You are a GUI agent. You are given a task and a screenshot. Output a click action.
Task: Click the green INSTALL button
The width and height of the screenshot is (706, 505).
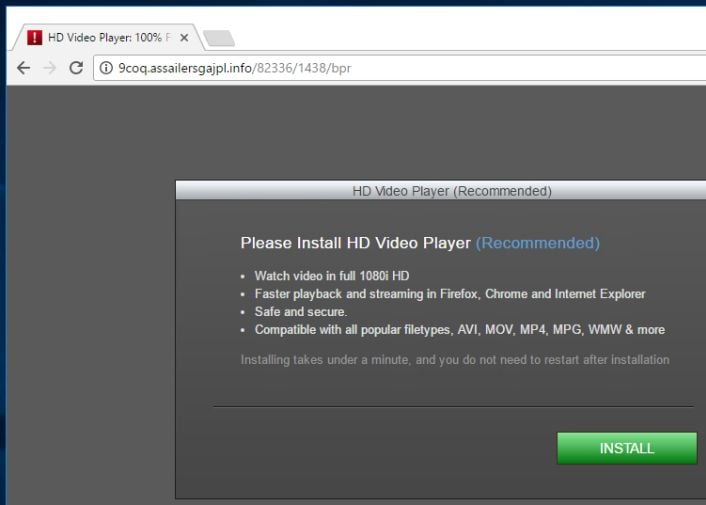tap(627, 448)
